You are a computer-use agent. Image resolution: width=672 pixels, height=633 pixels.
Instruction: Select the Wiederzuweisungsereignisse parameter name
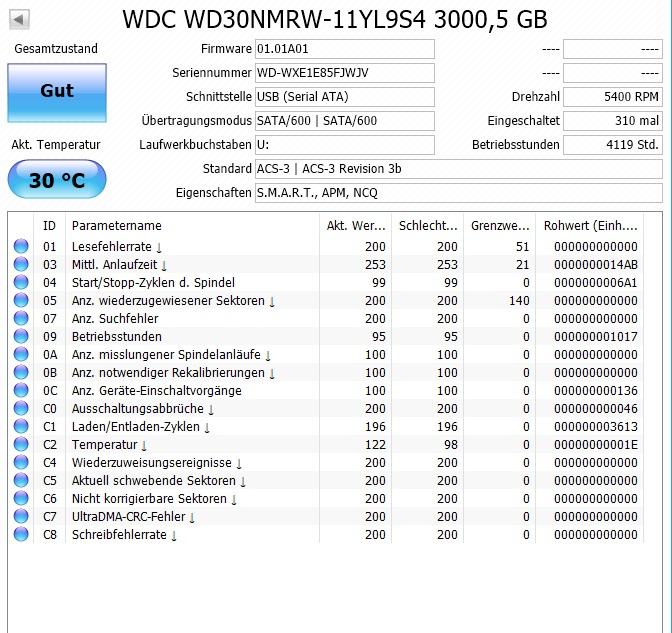[152, 463]
